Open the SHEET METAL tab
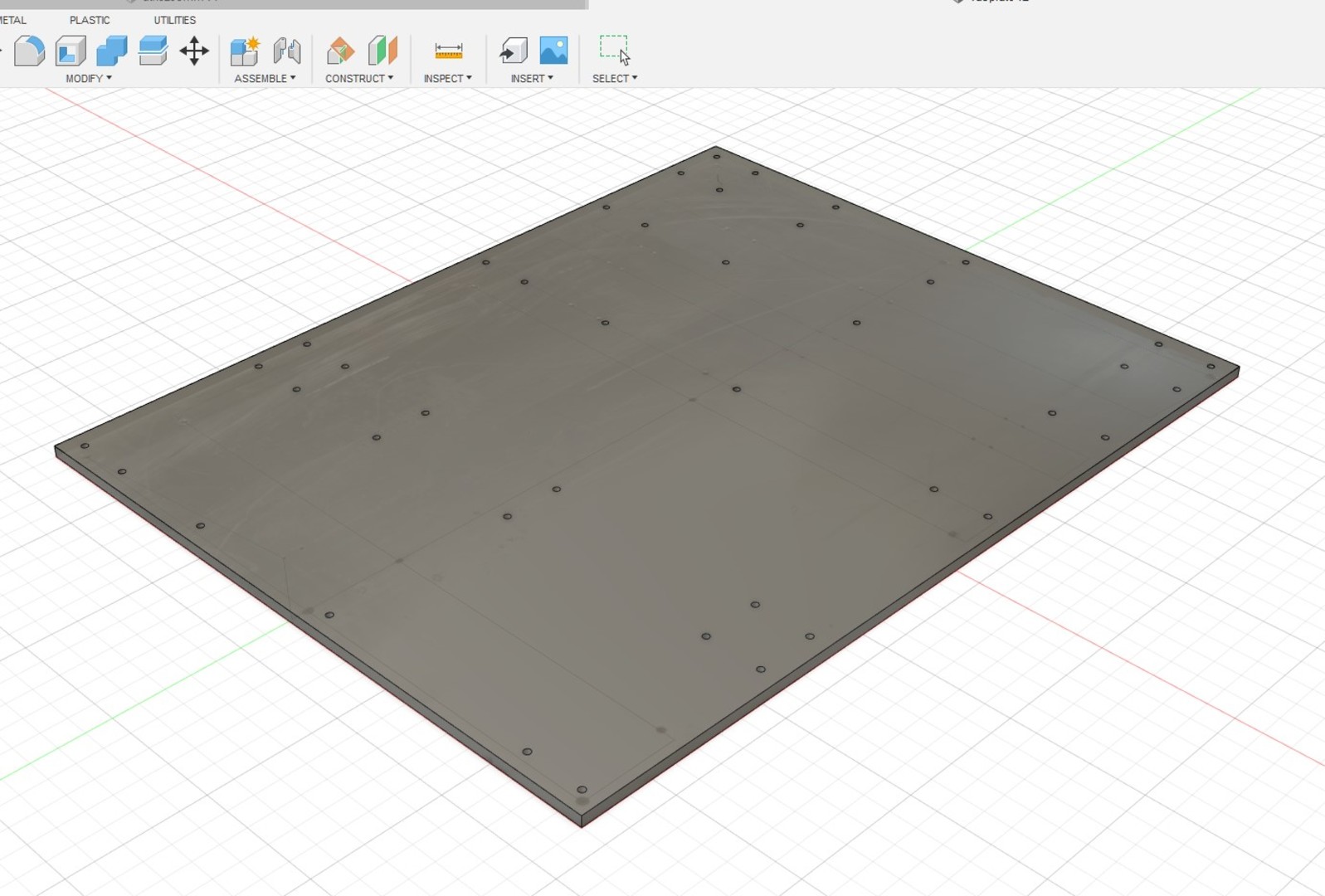1325x896 pixels. click(12, 20)
